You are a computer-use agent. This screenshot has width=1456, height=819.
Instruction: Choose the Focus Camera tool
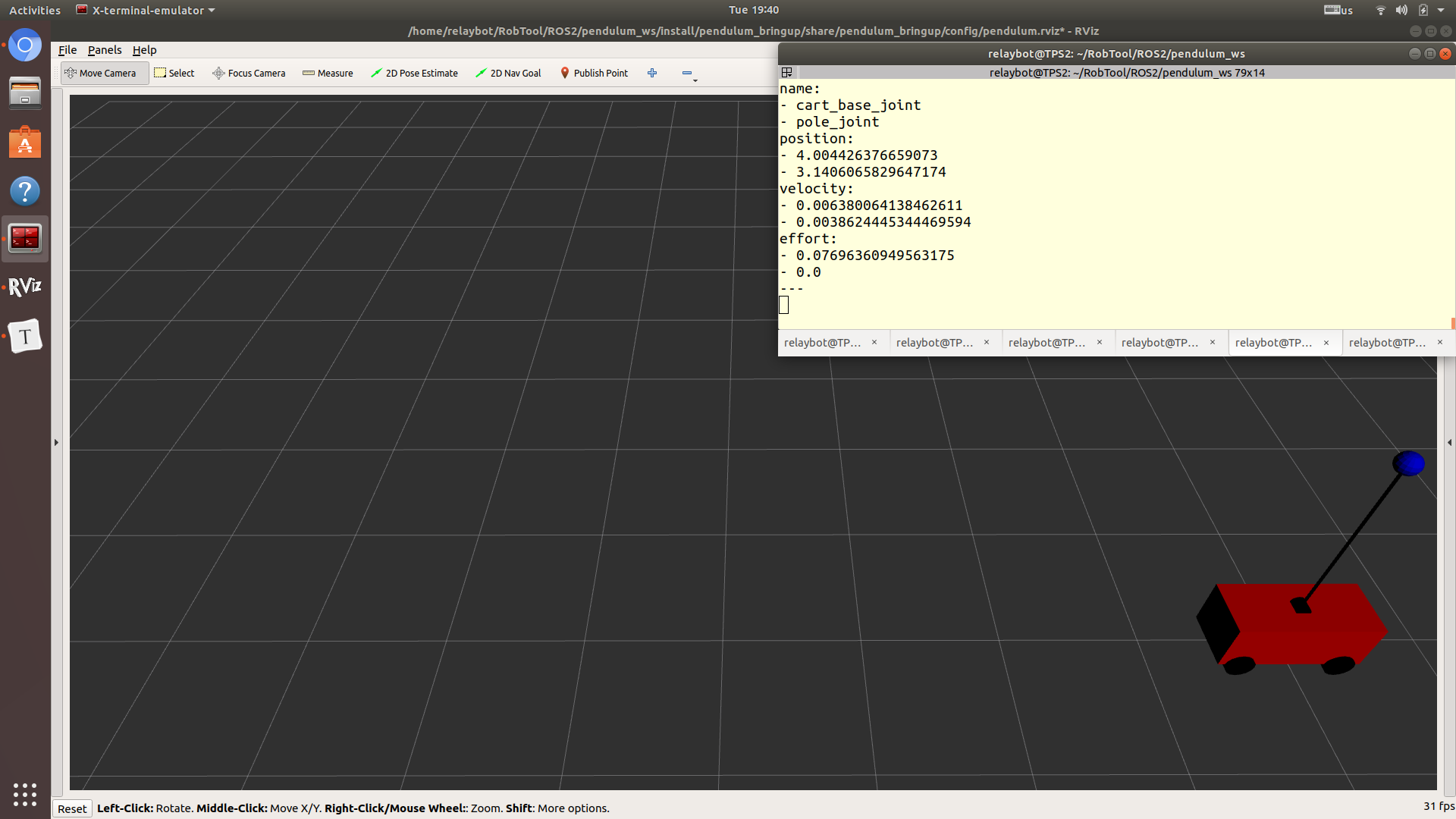249,73
